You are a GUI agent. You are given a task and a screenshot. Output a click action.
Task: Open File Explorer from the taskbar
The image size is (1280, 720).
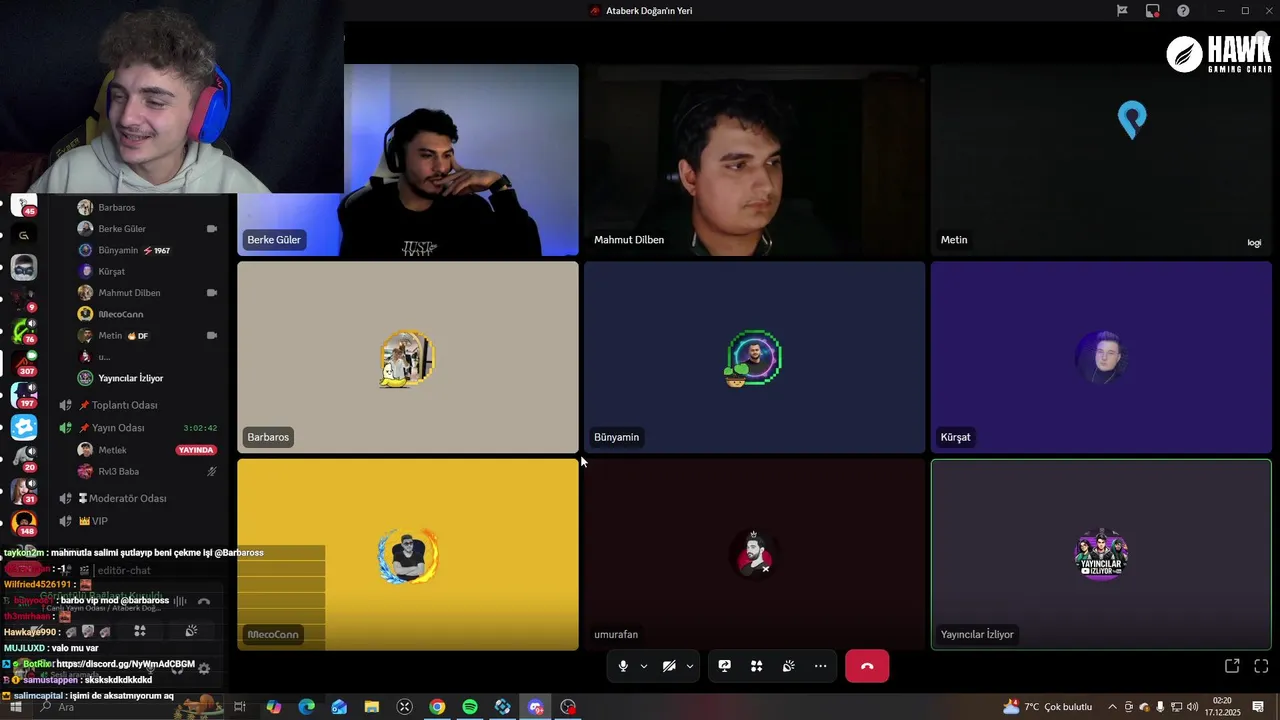[x=372, y=707]
